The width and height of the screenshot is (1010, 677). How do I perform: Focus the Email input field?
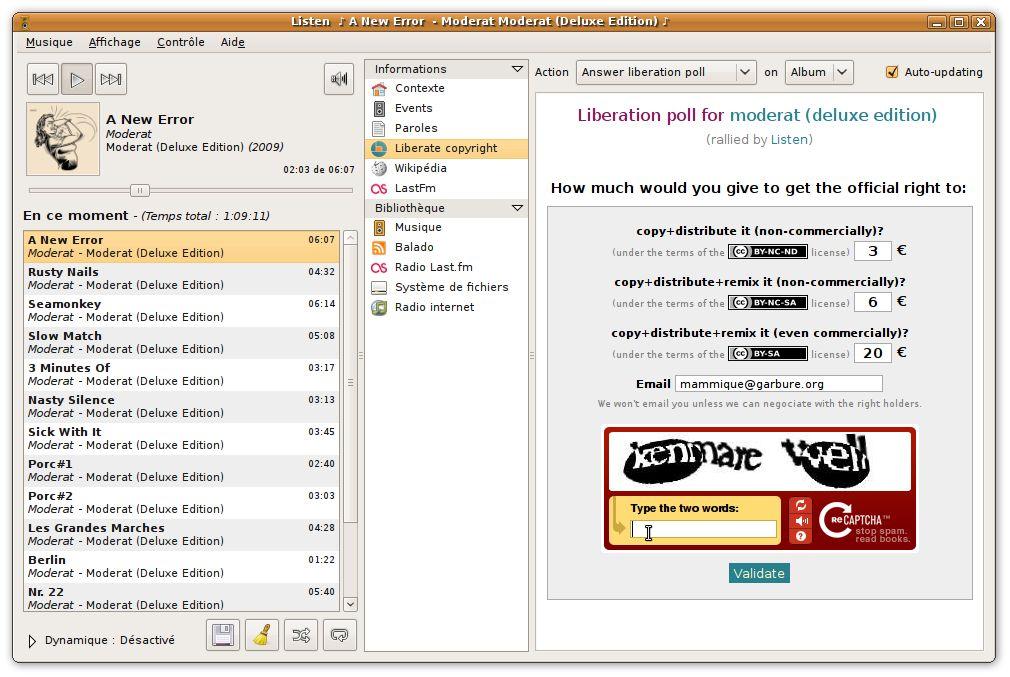coord(779,384)
